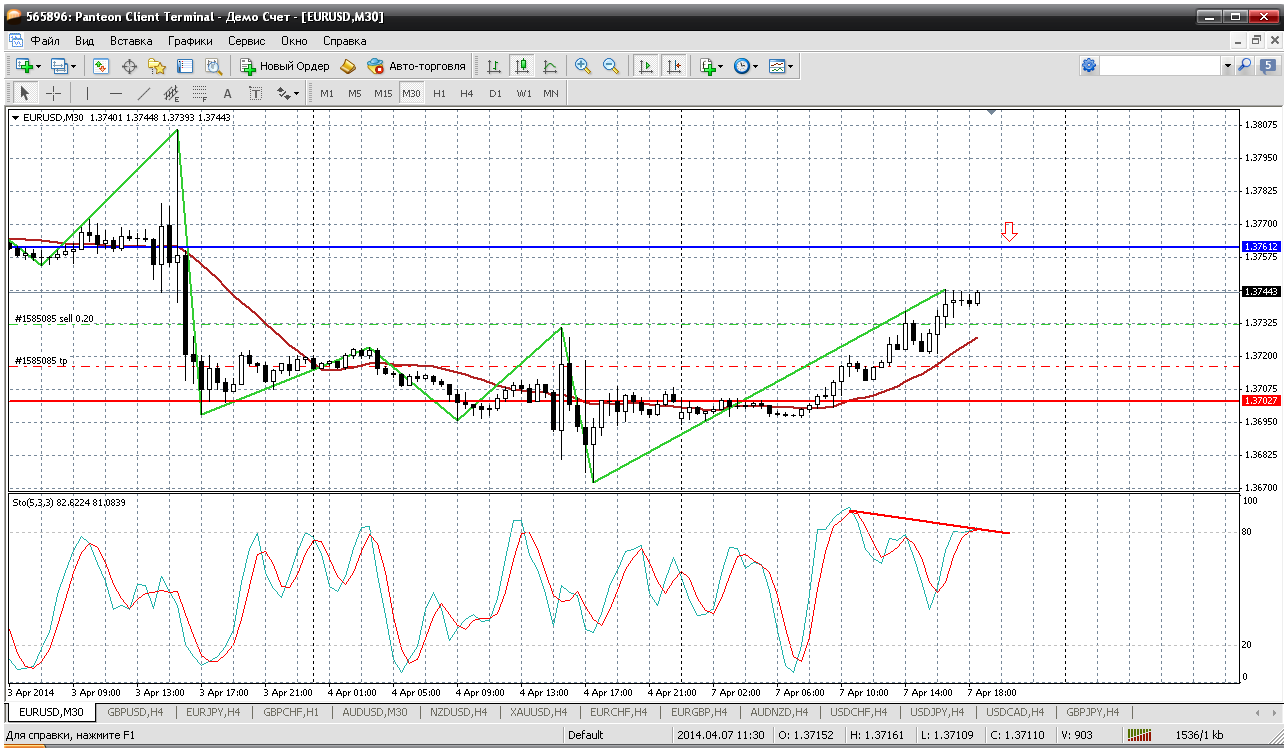1288x748 pixels.
Task: Draw a trendline
Action: coord(143,93)
